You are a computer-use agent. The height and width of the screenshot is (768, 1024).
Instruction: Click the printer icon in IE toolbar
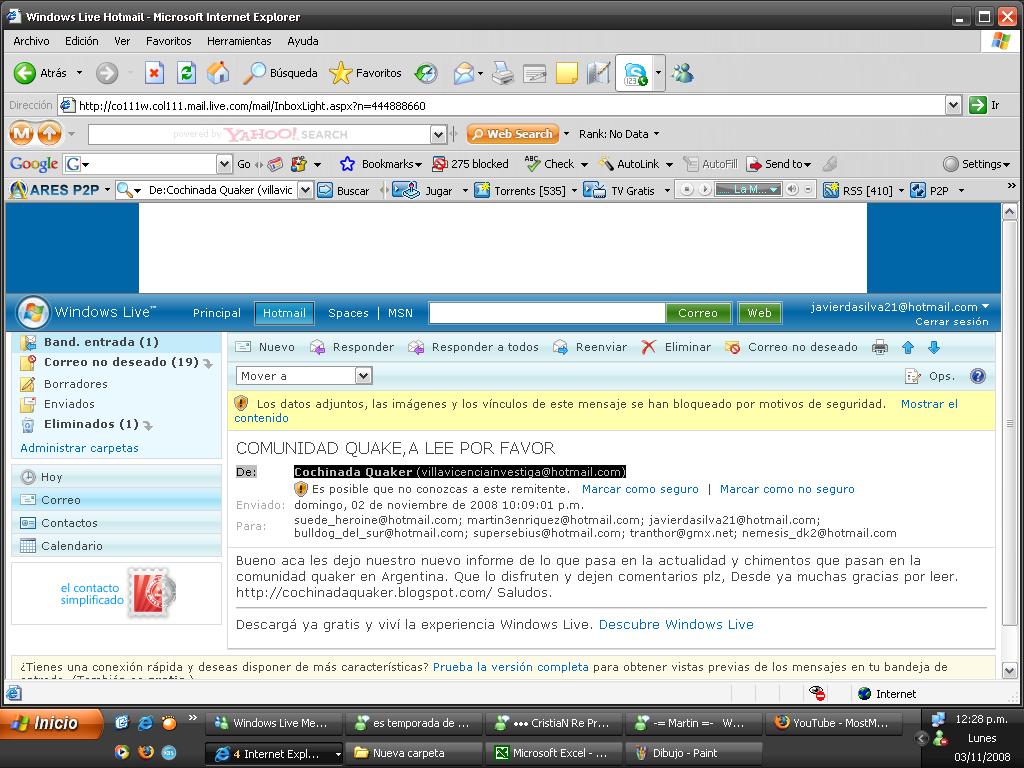[502, 73]
